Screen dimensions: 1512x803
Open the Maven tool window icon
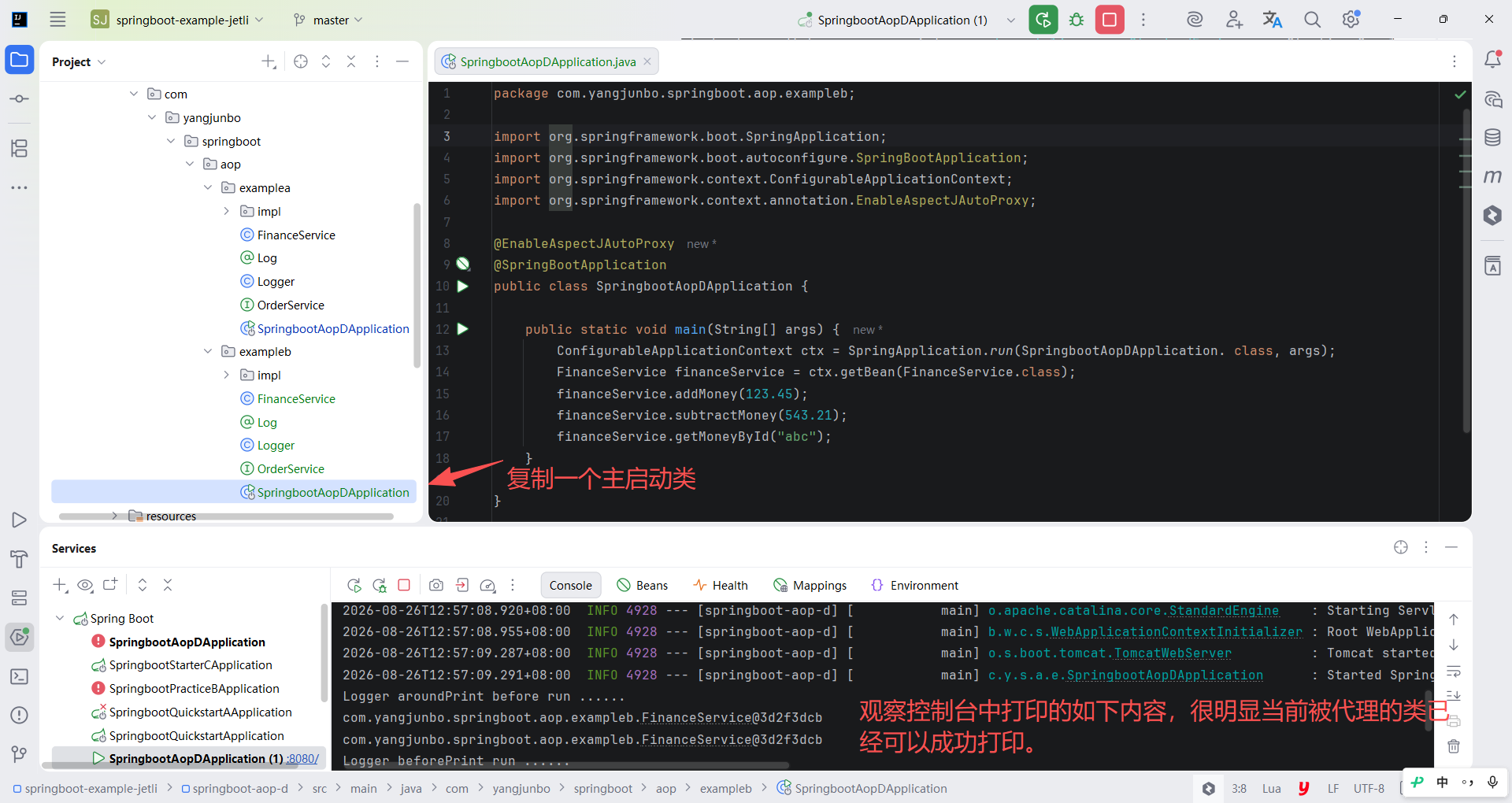(x=1492, y=176)
